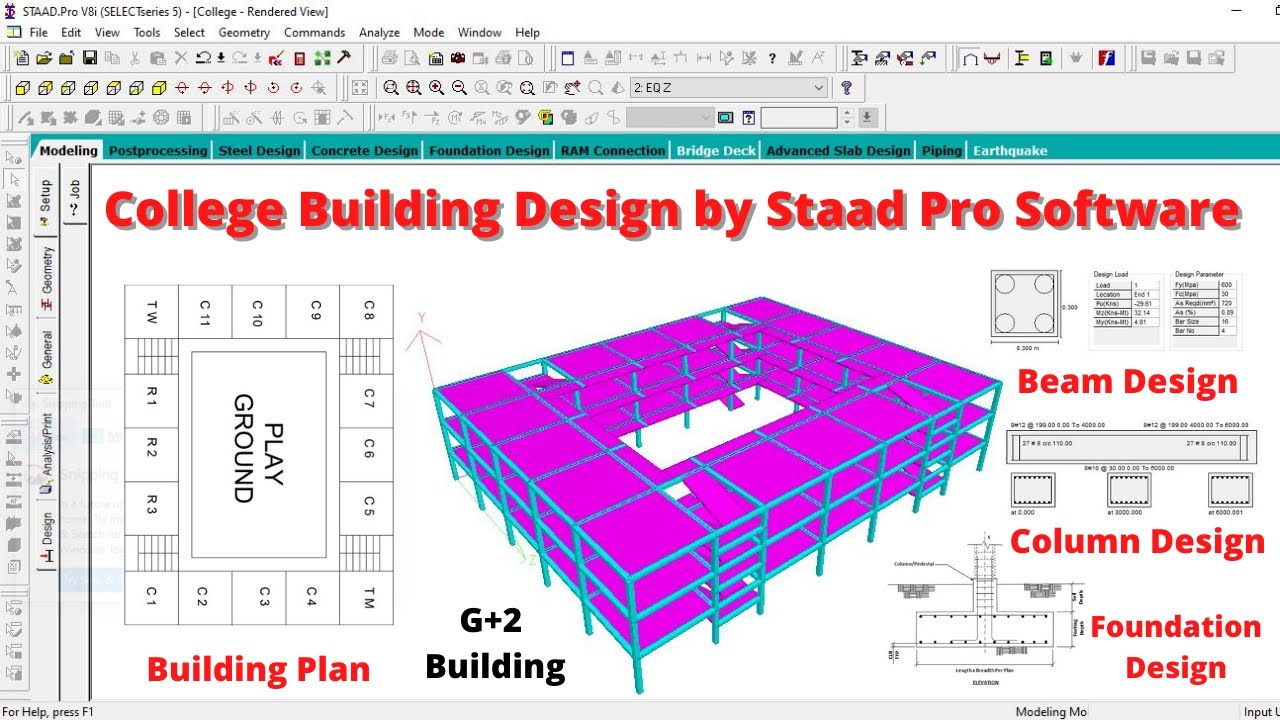Screen dimensions: 1280x720
Task: Click the question mark help icon in top toolbar
Action: [773, 58]
